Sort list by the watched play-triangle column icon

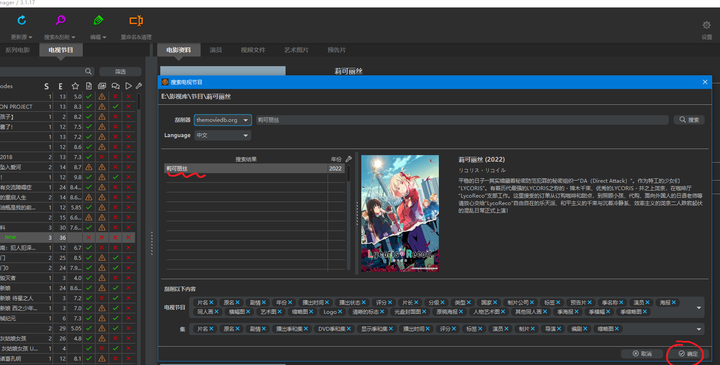[128, 86]
